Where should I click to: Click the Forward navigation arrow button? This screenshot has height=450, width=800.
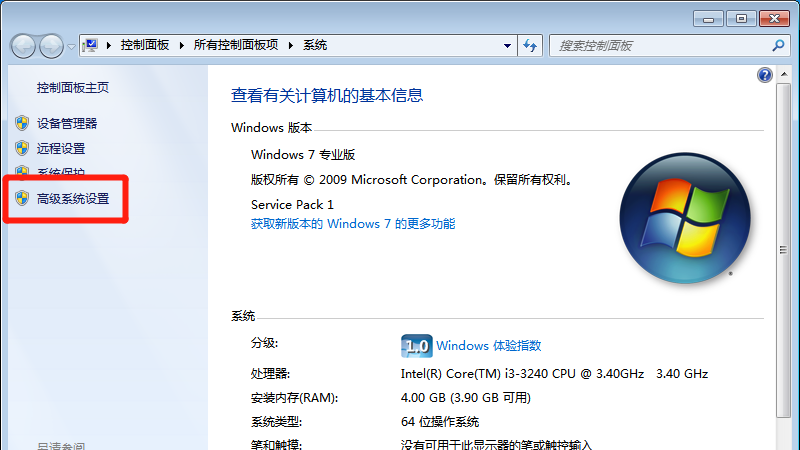pyautogui.click(x=51, y=46)
